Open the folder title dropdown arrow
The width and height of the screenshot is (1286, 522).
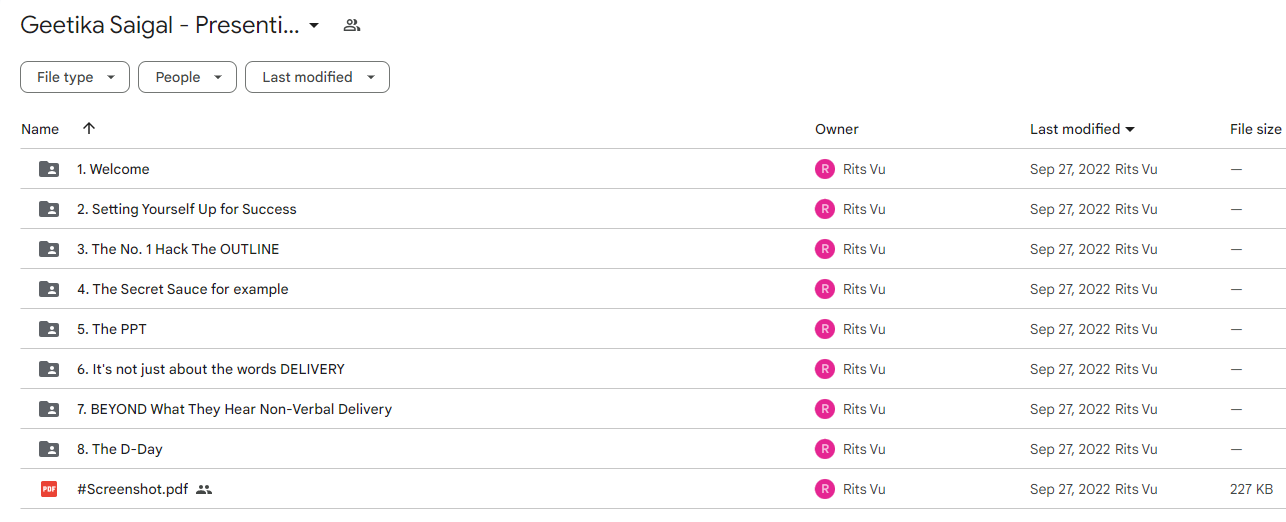coord(314,25)
